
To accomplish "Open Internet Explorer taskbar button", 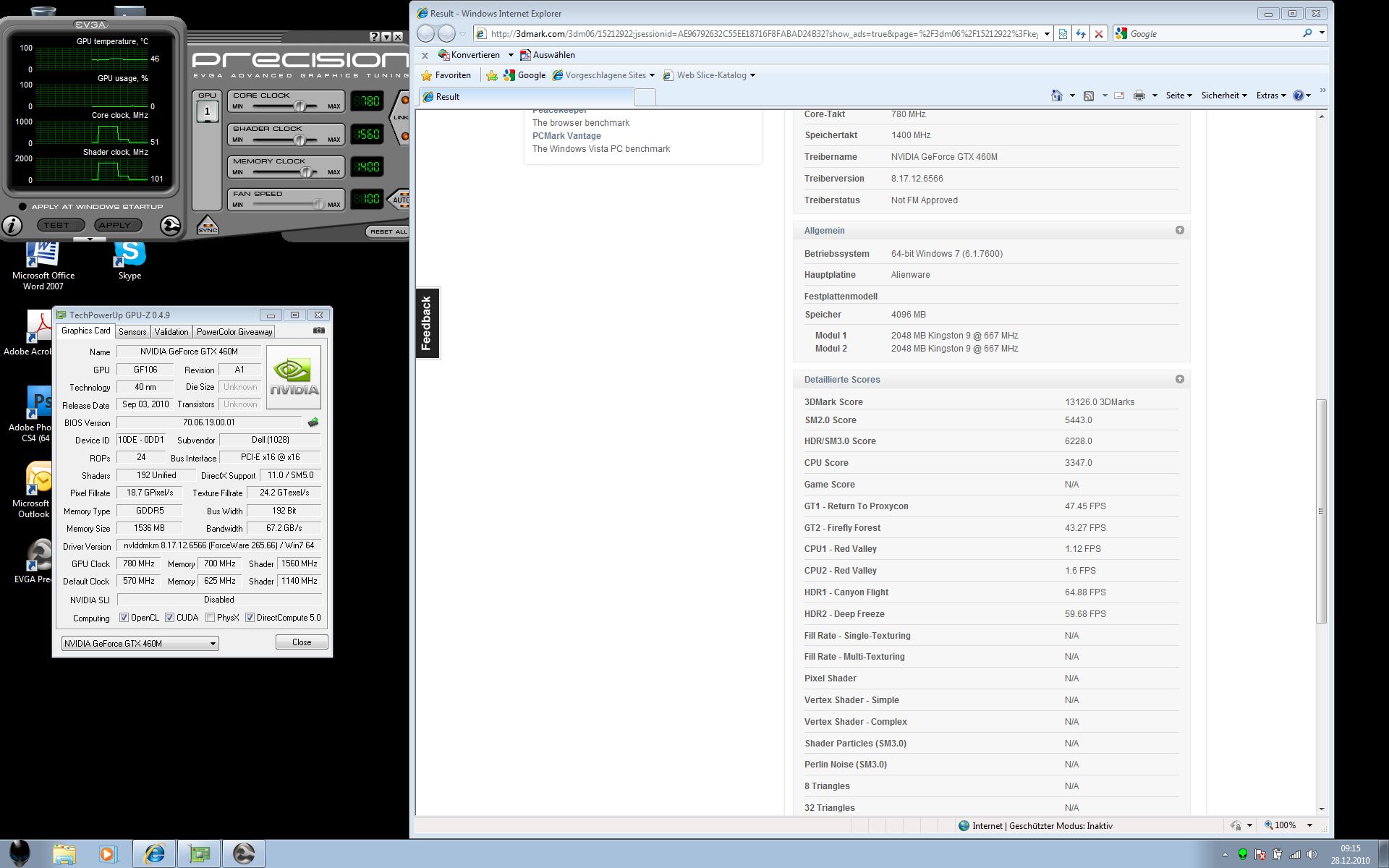I will (x=155, y=854).
